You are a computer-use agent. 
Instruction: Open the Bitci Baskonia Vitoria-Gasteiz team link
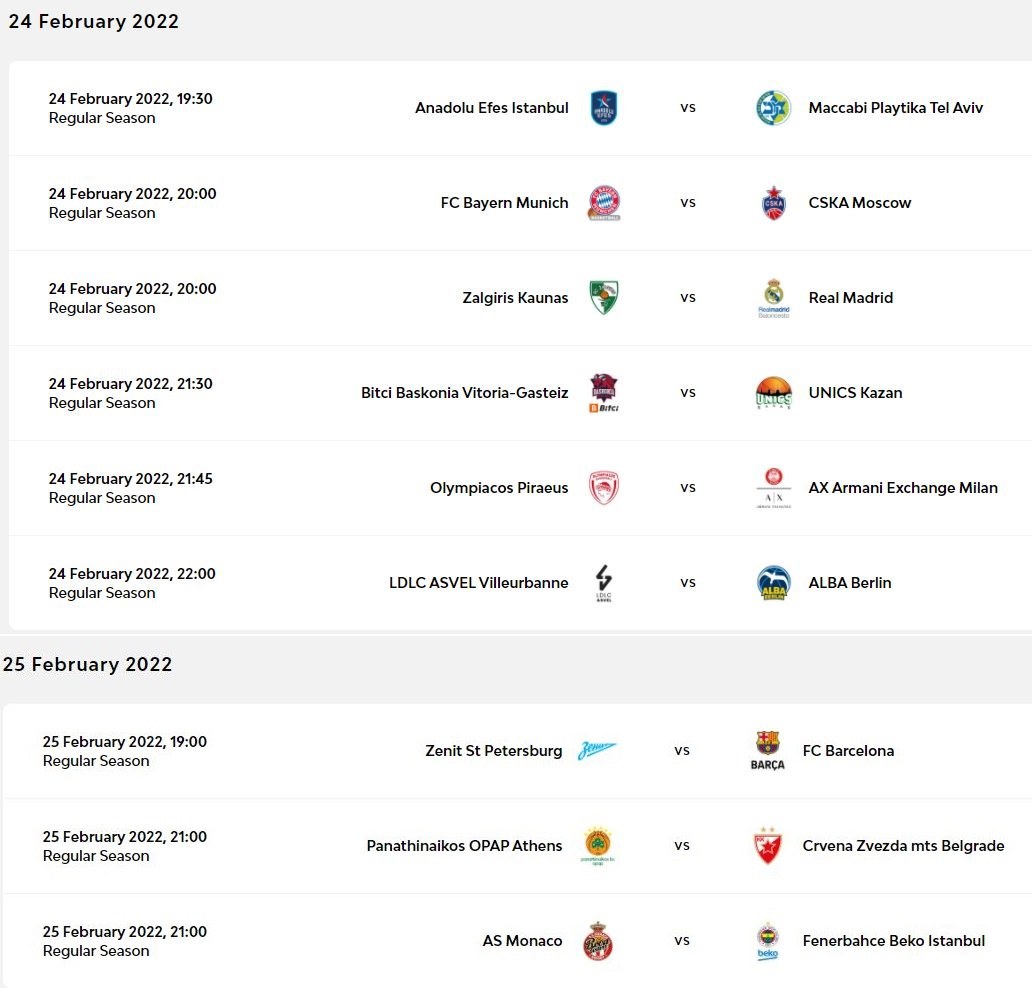click(x=464, y=393)
